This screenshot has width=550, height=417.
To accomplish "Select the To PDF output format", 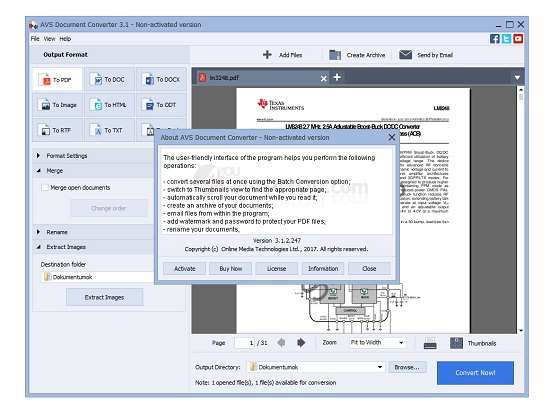I will tap(57, 80).
